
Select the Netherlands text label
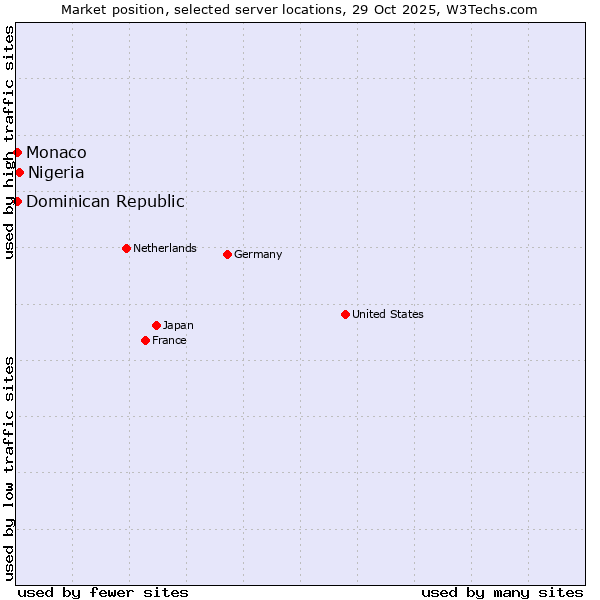coord(164,248)
